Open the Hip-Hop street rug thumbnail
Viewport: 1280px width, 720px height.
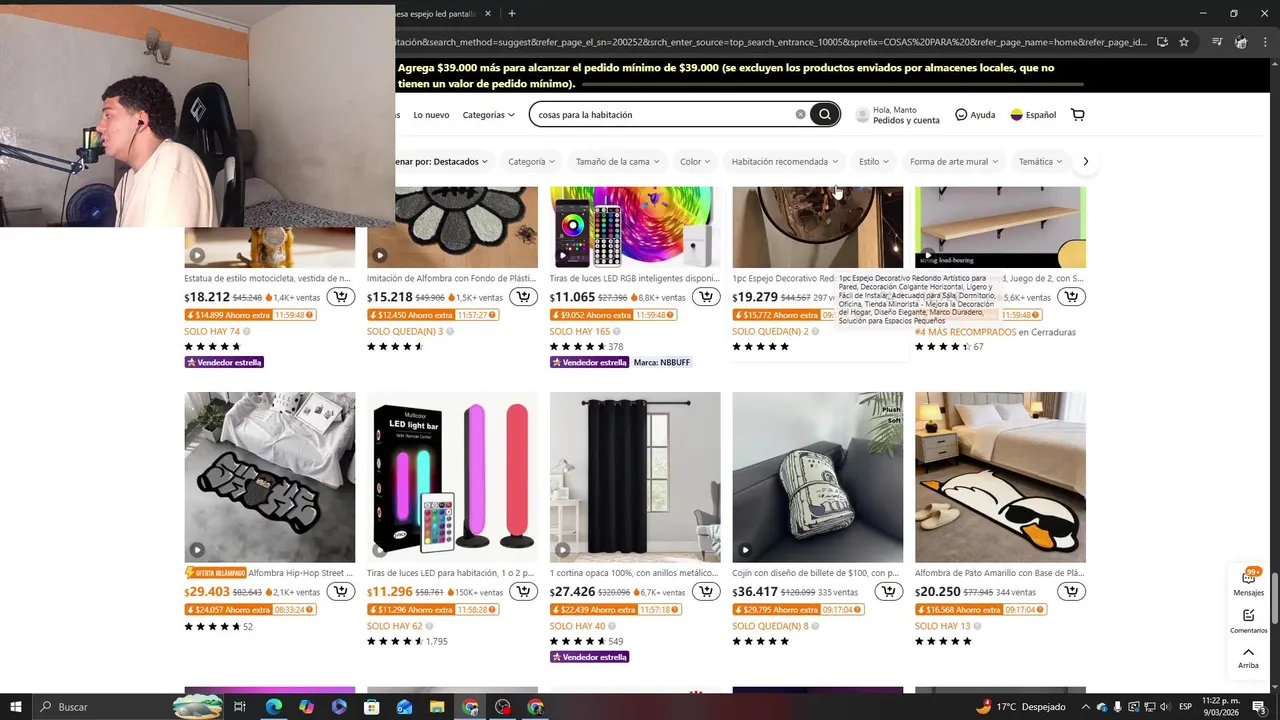(270, 477)
